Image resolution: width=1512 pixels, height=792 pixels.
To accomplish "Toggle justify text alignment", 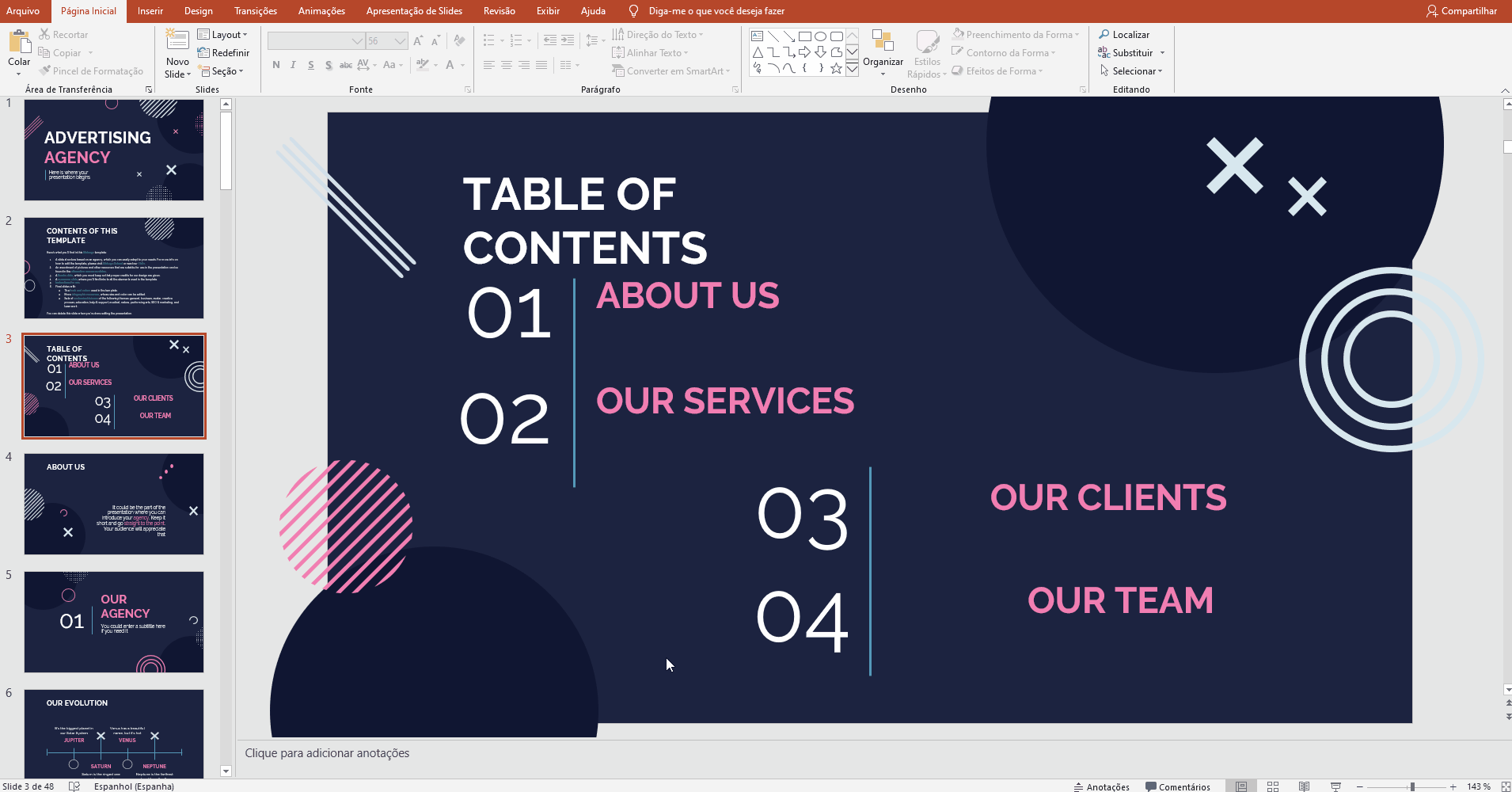I will point(541,65).
